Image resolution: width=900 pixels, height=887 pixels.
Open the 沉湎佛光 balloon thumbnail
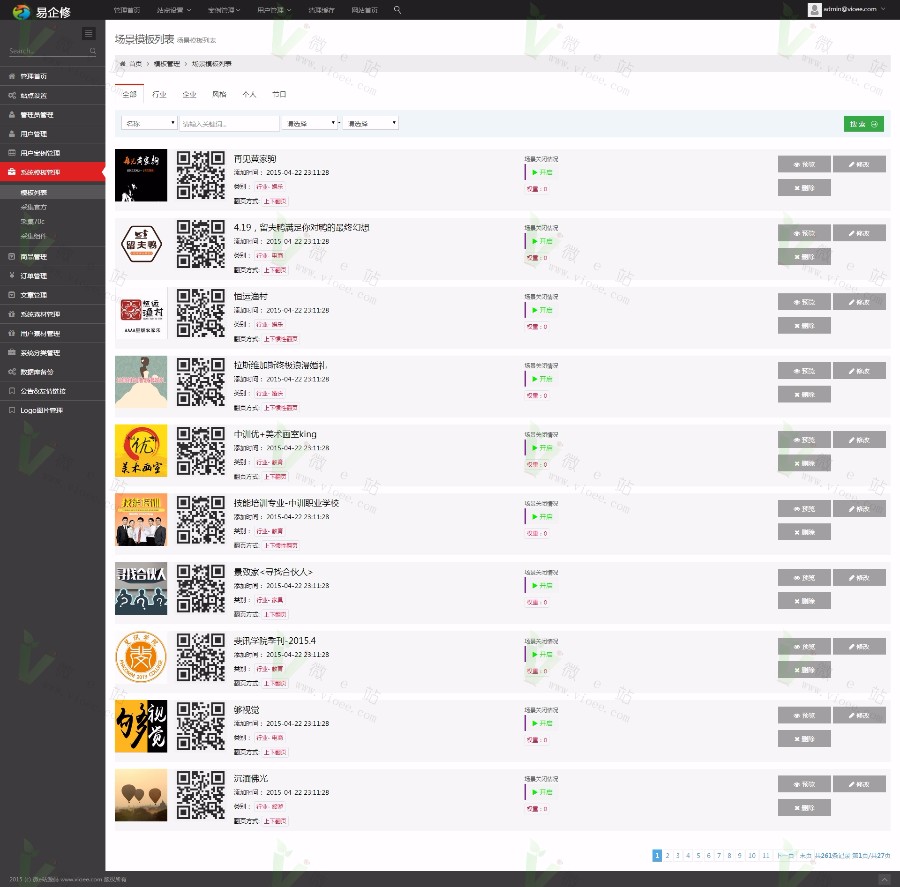coord(141,795)
